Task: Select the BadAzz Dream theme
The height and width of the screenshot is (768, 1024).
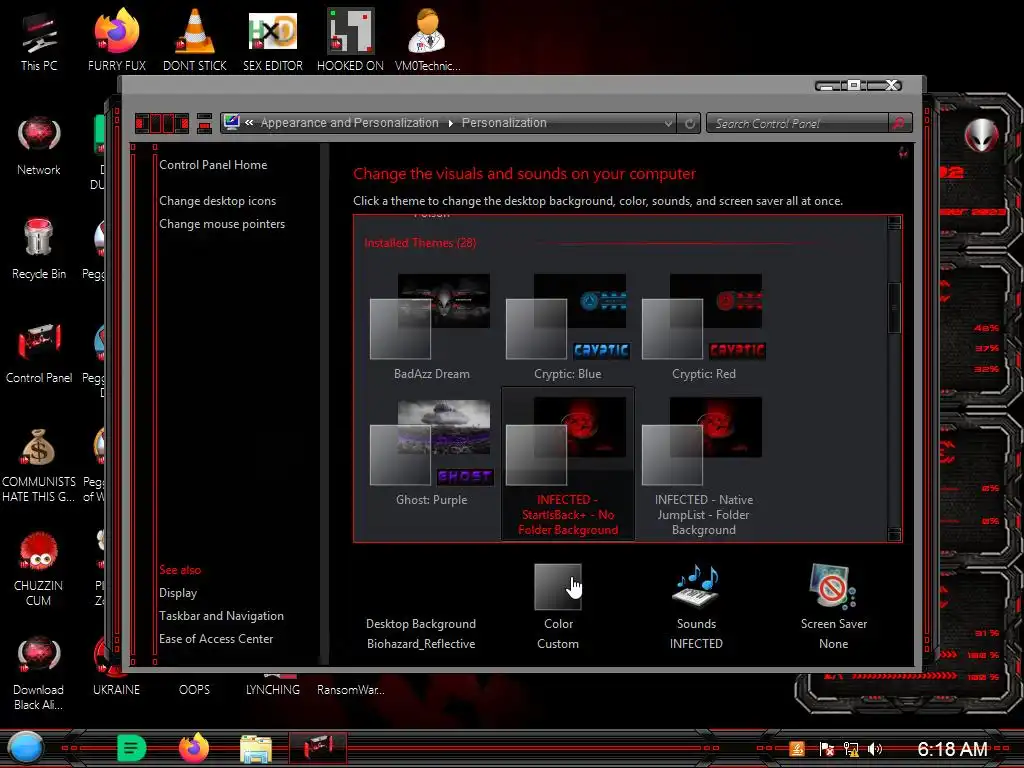Action: coord(432,327)
